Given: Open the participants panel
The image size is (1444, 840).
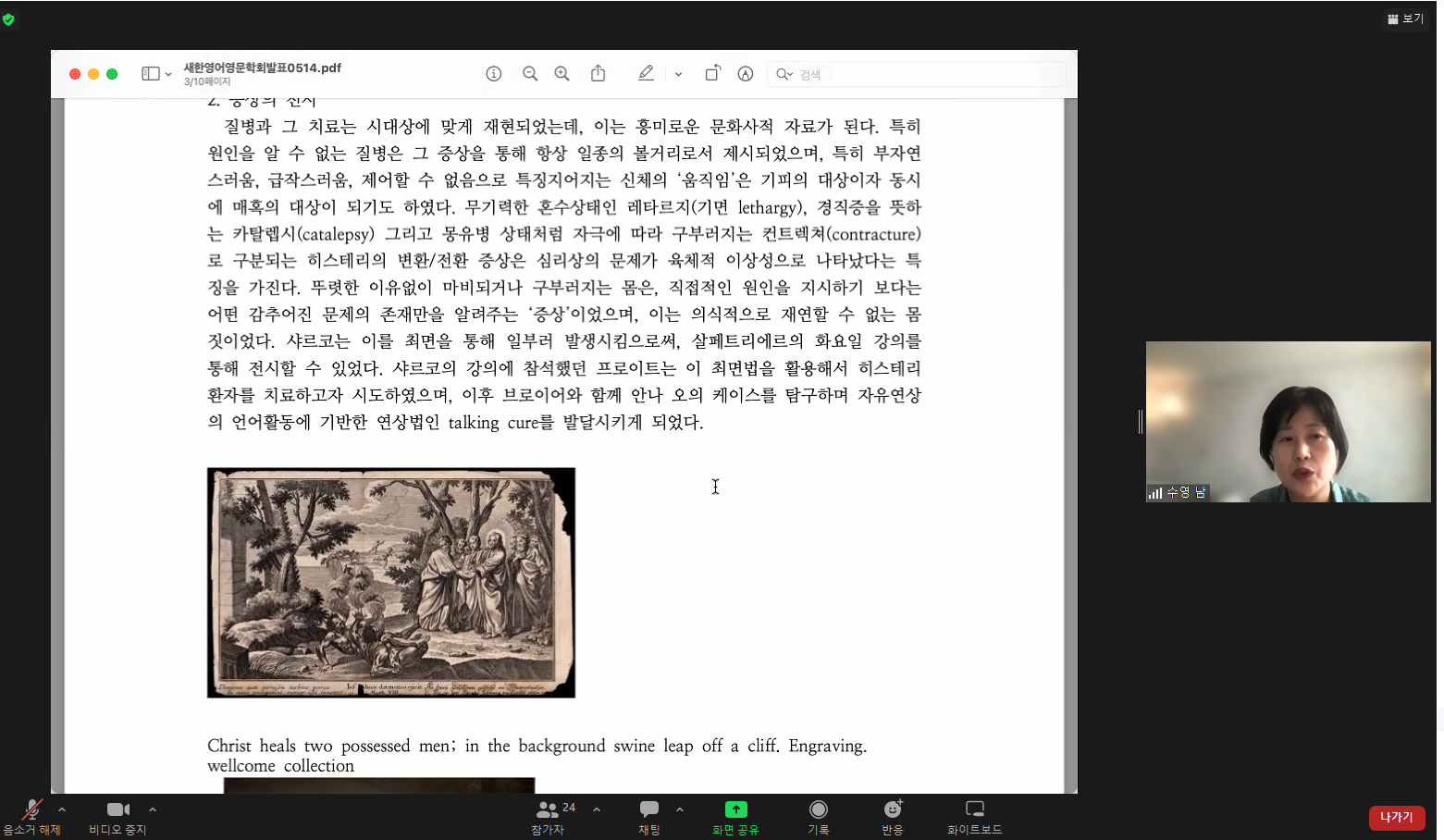Looking at the screenshot, I should (548, 816).
